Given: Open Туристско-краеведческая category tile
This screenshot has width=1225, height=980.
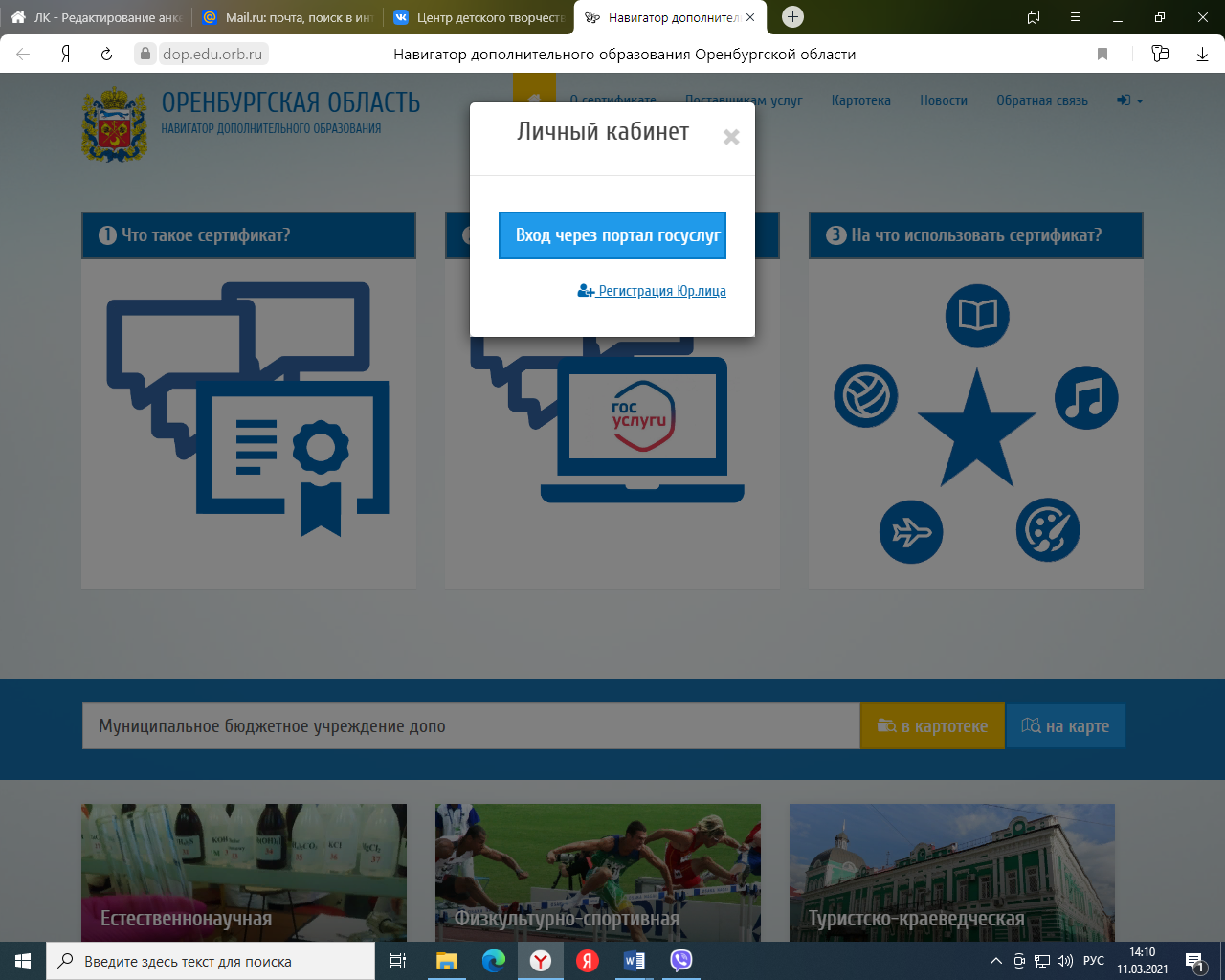Looking at the screenshot, I should (x=952, y=873).
